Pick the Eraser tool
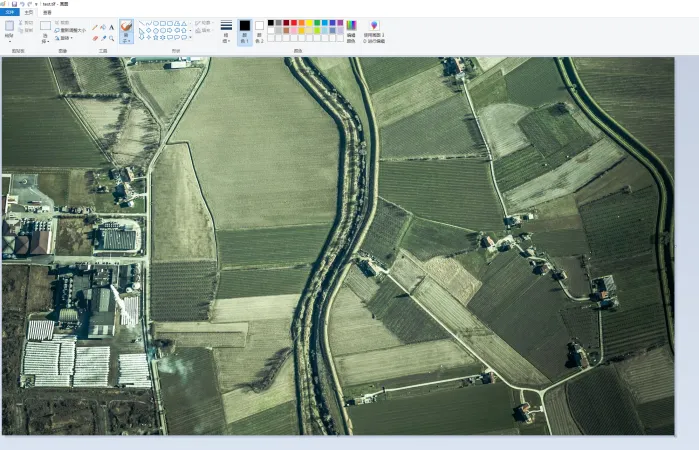The width and height of the screenshot is (699, 450). point(95,38)
